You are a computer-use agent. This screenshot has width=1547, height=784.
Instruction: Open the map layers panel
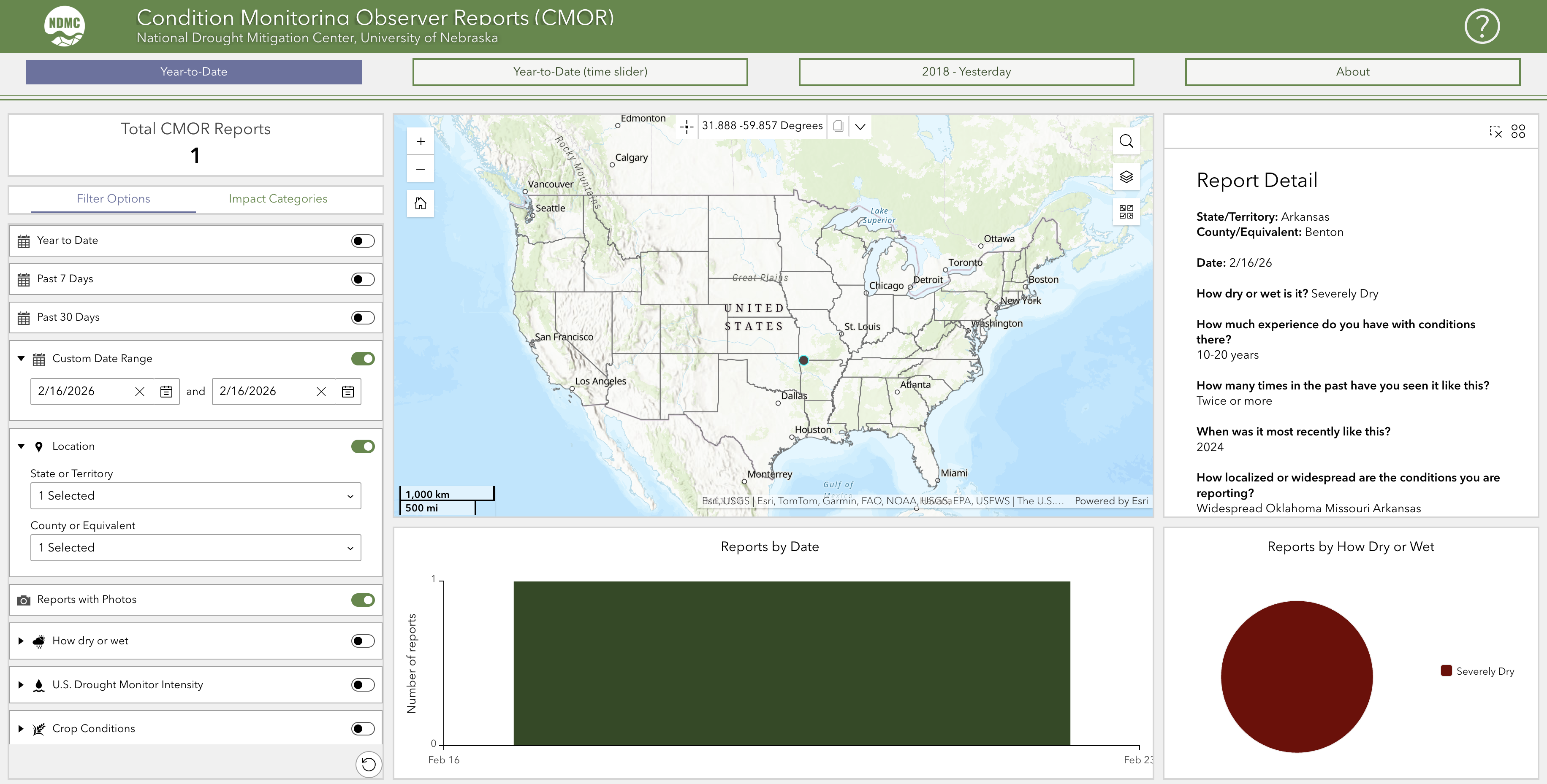1126,176
